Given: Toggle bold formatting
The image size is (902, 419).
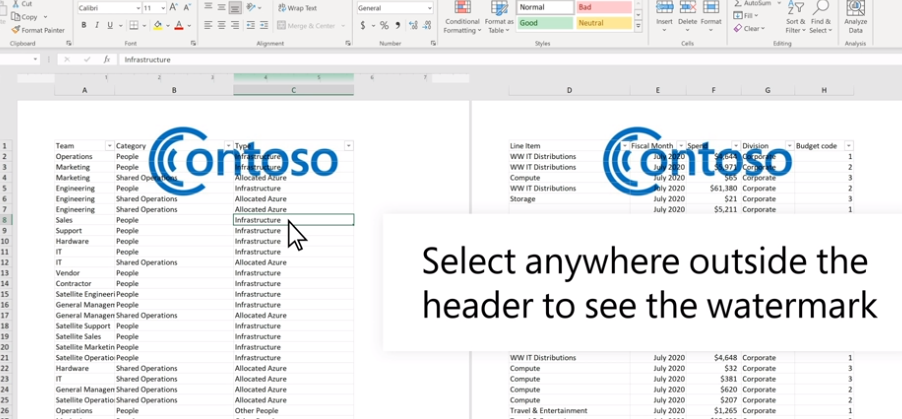Looking at the screenshot, I should (x=82, y=25).
